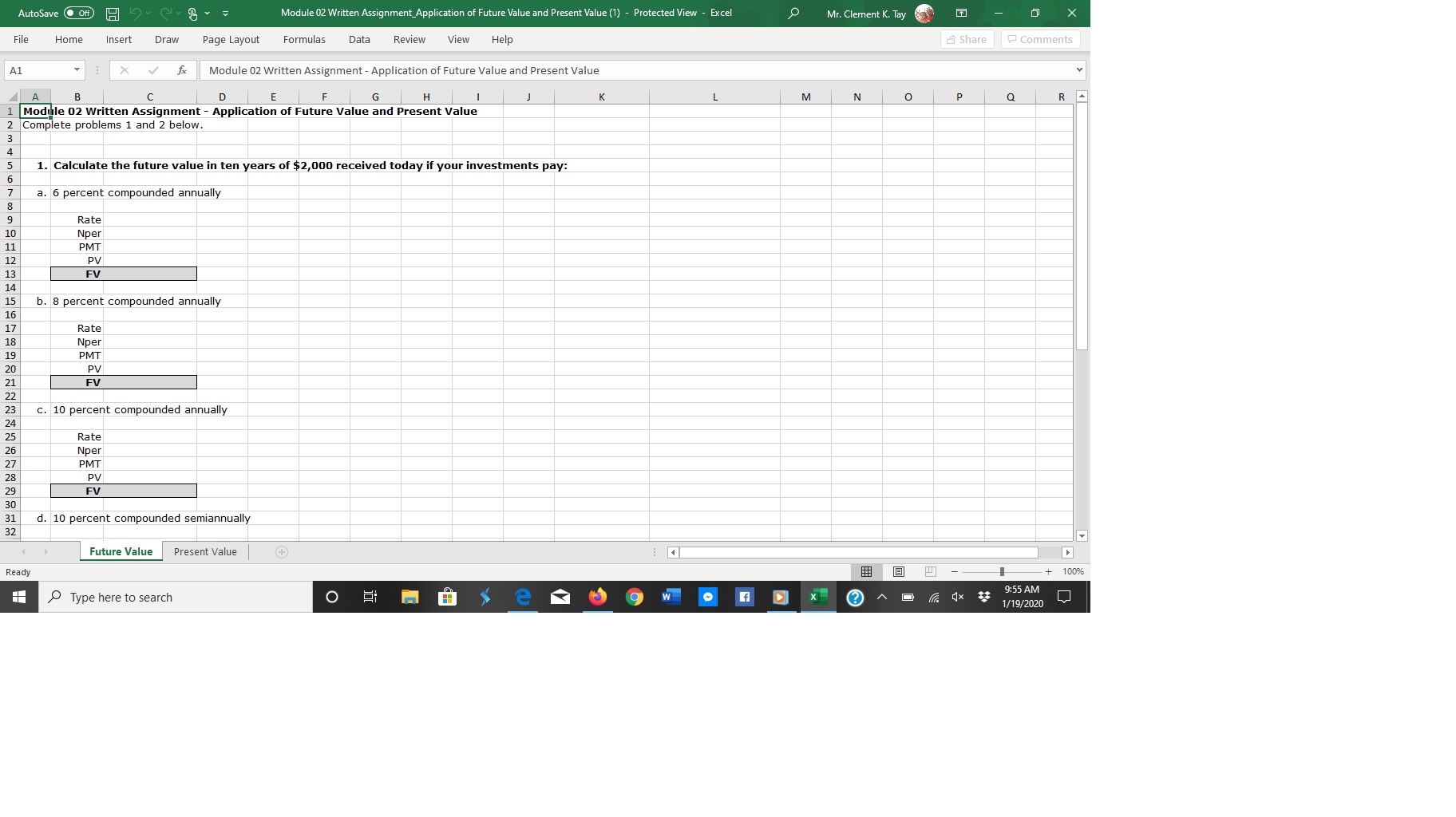Click the Undo icon
Viewport: 1456px width, 817px height.
[137, 13]
